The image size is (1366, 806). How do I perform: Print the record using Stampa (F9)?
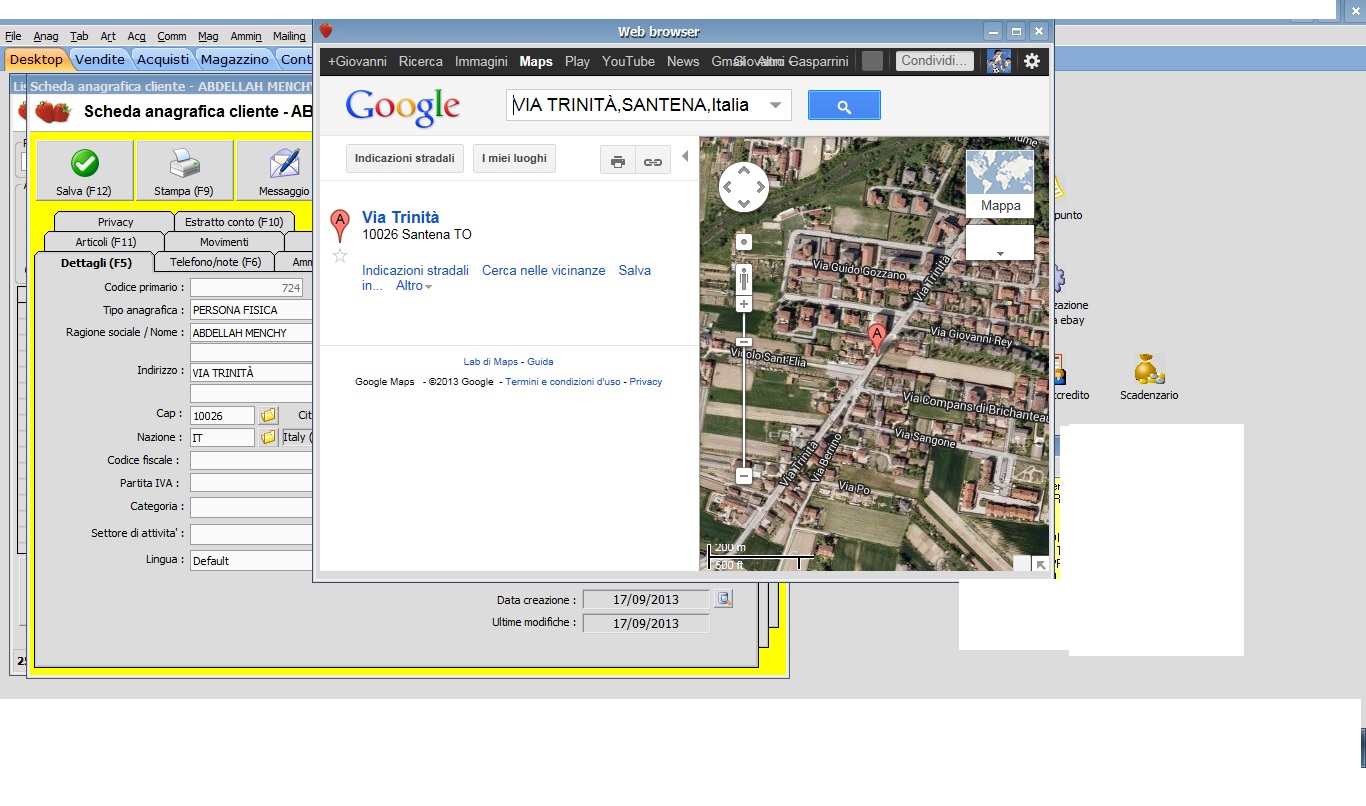tap(184, 170)
